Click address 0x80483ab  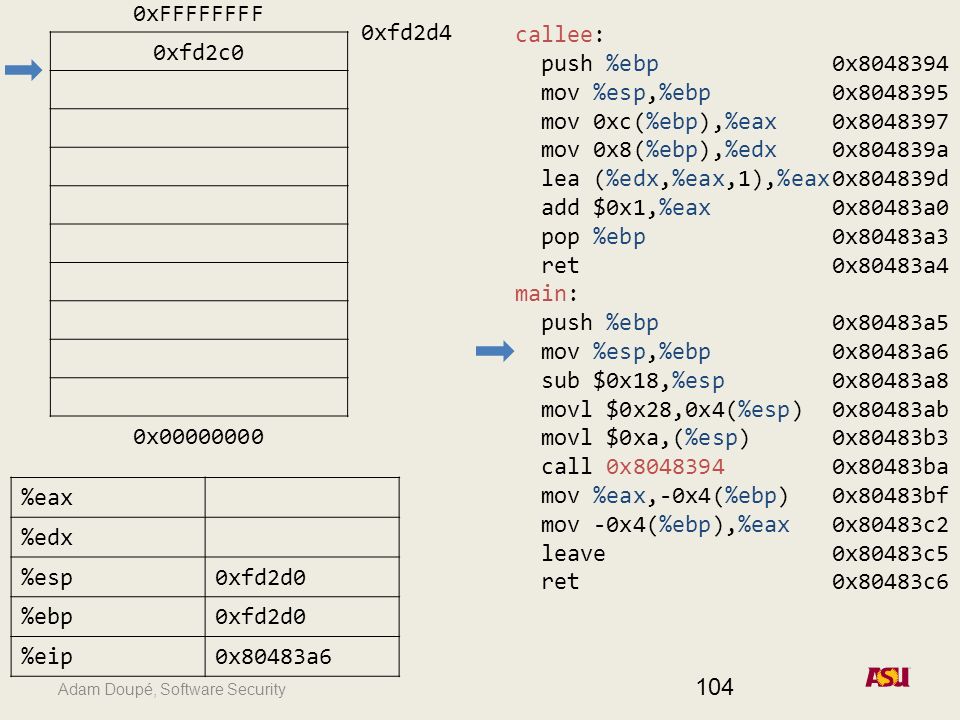click(890, 410)
